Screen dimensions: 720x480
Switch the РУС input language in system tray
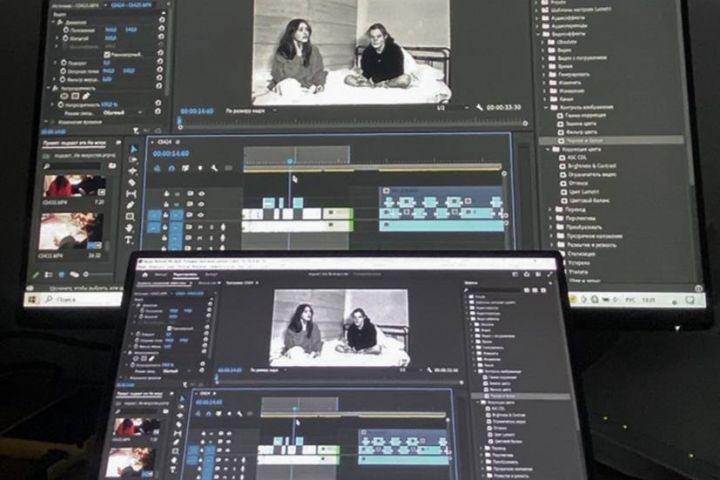(630, 300)
